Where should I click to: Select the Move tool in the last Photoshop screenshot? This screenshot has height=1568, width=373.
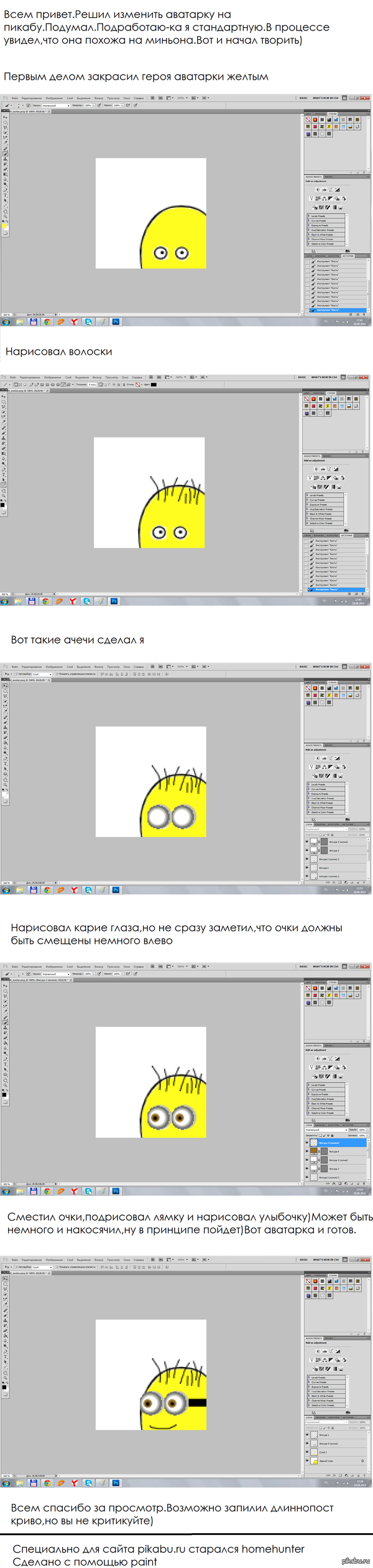(x=6, y=1279)
